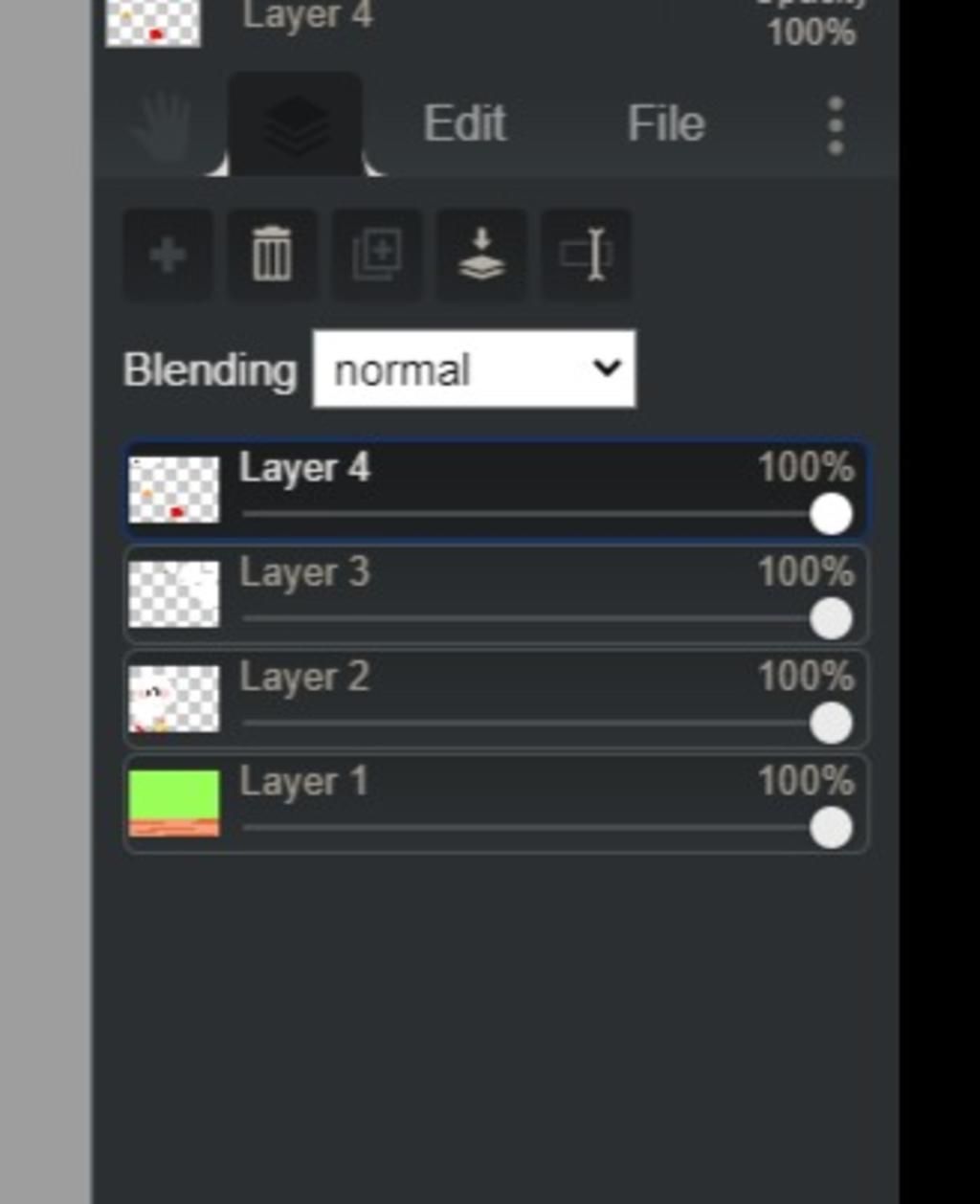Screen dimensions: 980x1204
Task: Select Layer 2 in the layer list
Action: [304, 678]
